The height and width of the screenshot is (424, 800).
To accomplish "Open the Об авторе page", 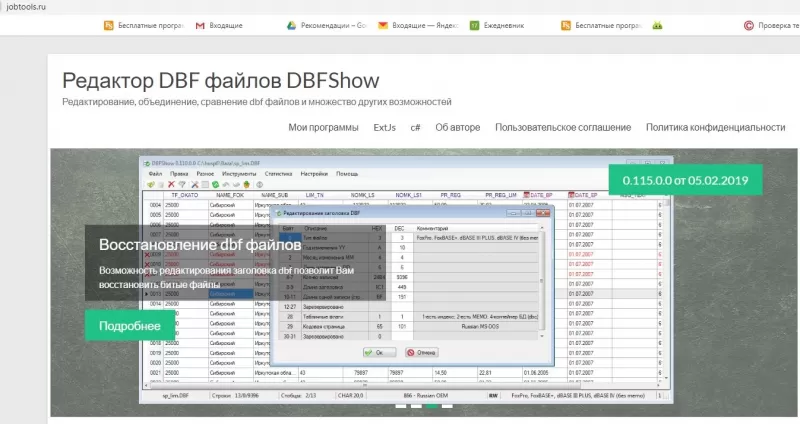I will pyautogui.click(x=458, y=128).
